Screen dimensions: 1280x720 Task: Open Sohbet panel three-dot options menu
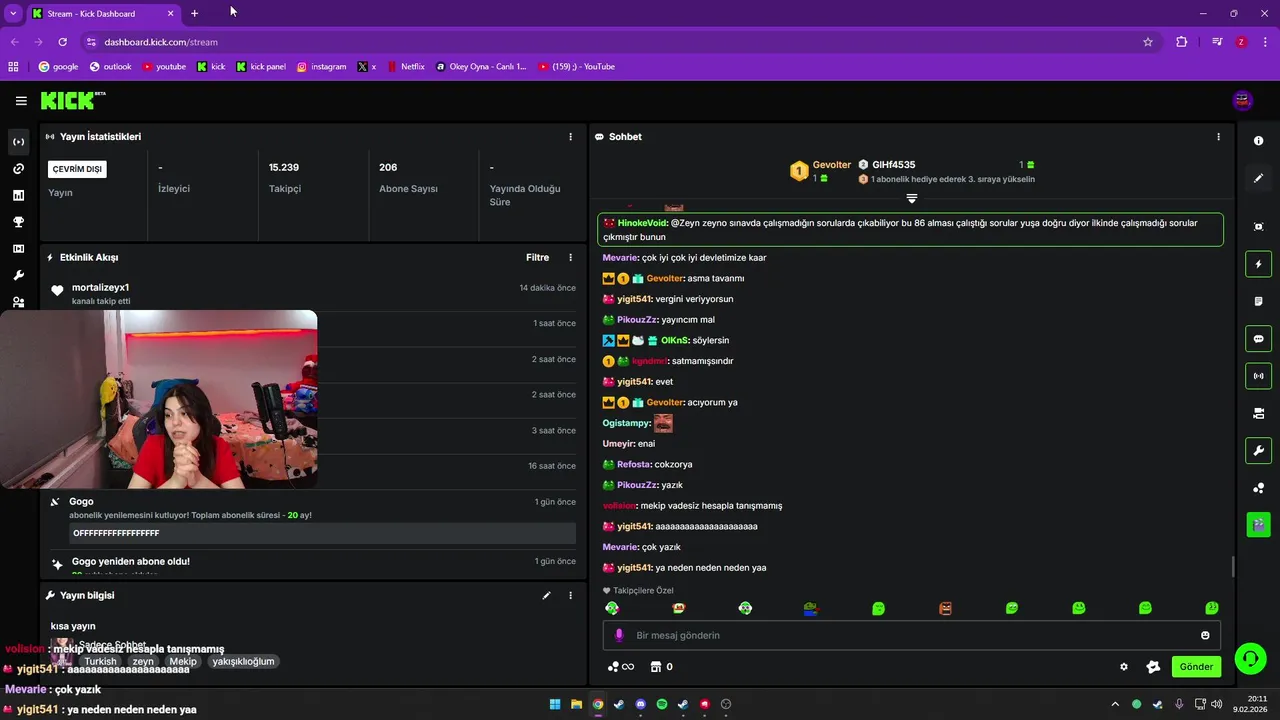1218,137
